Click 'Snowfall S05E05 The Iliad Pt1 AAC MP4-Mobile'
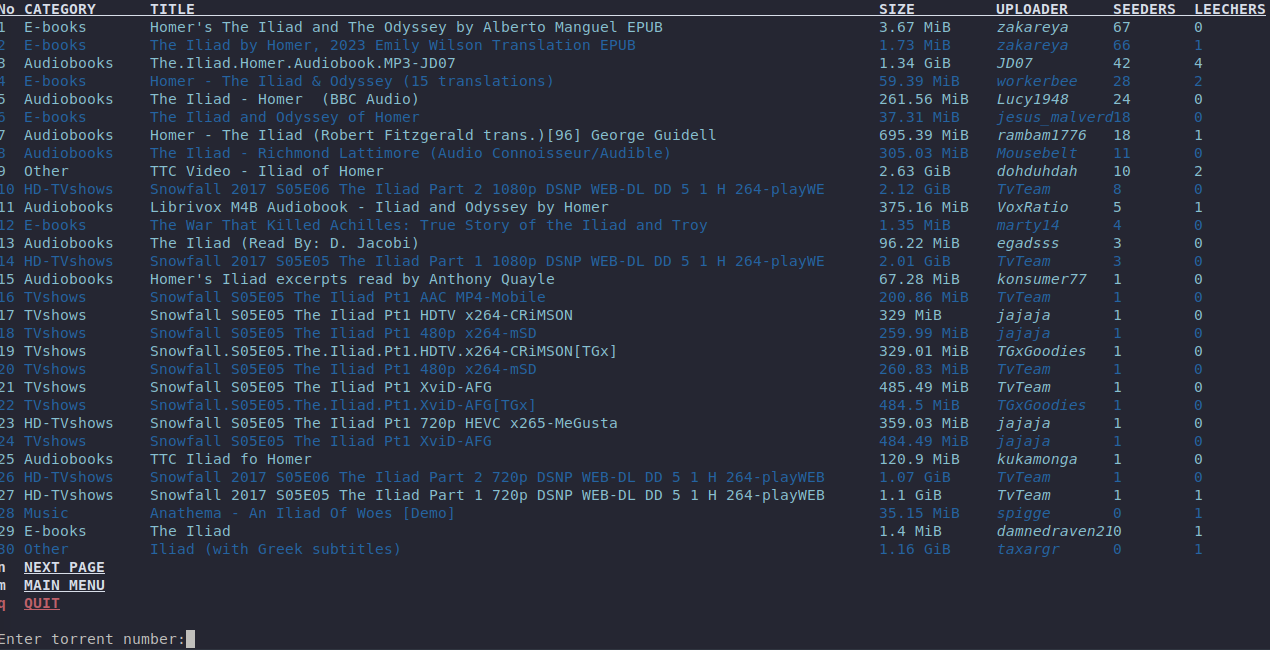This screenshot has height=650, width=1270. [x=348, y=297]
